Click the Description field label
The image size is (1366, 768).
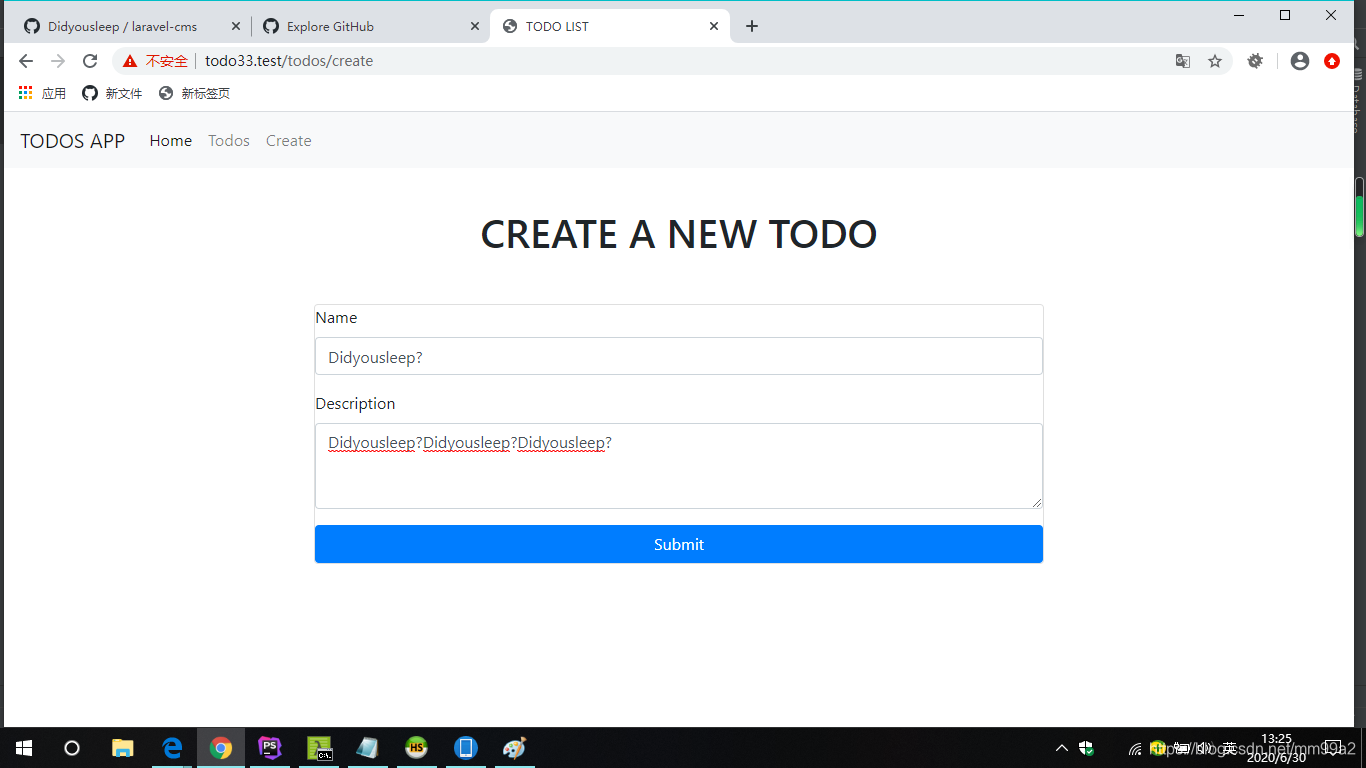(355, 404)
